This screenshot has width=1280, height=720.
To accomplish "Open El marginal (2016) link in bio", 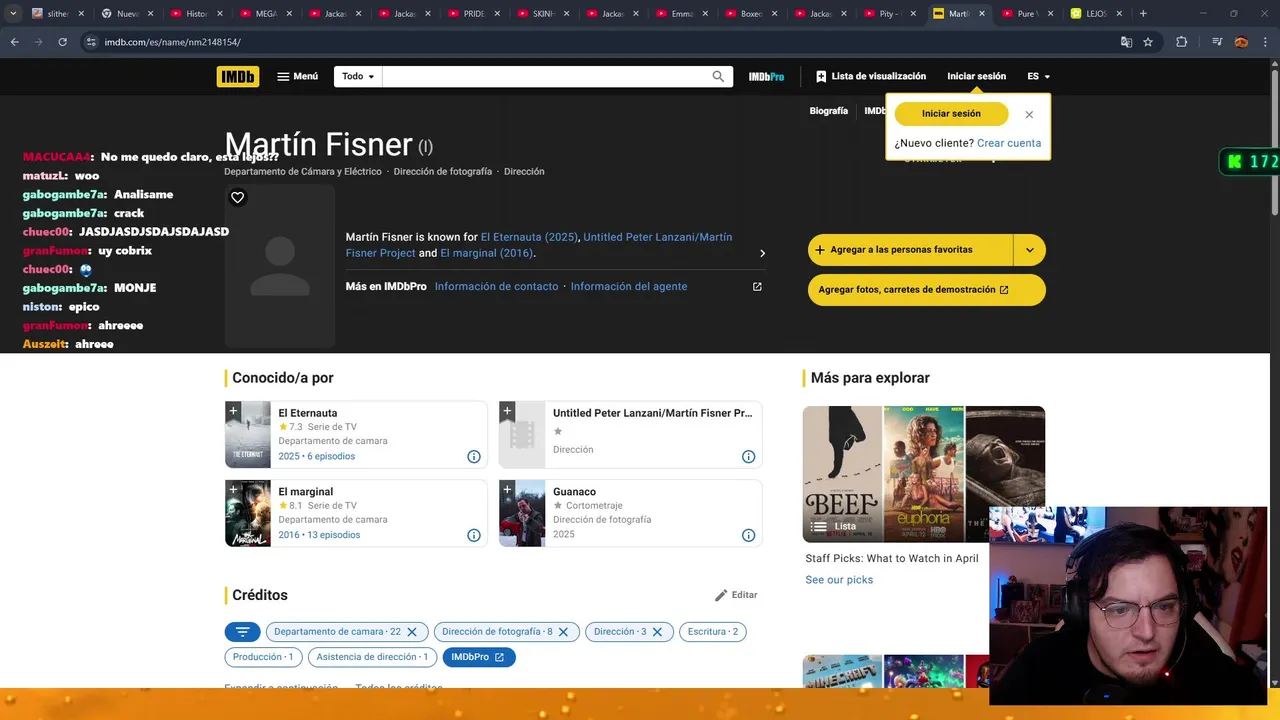I will click(487, 253).
